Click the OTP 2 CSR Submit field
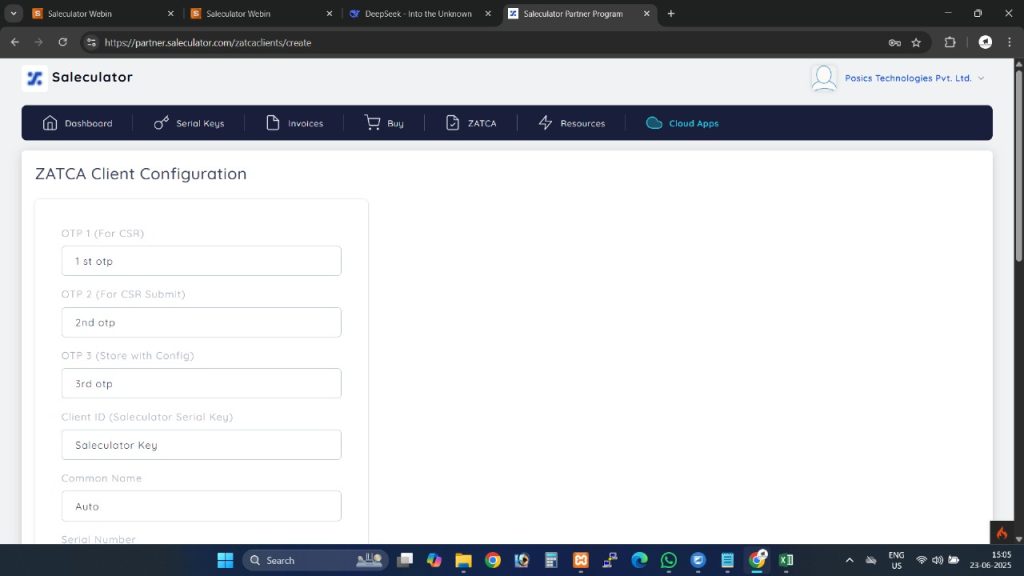The width and height of the screenshot is (1024, 576). click(201, 323)
